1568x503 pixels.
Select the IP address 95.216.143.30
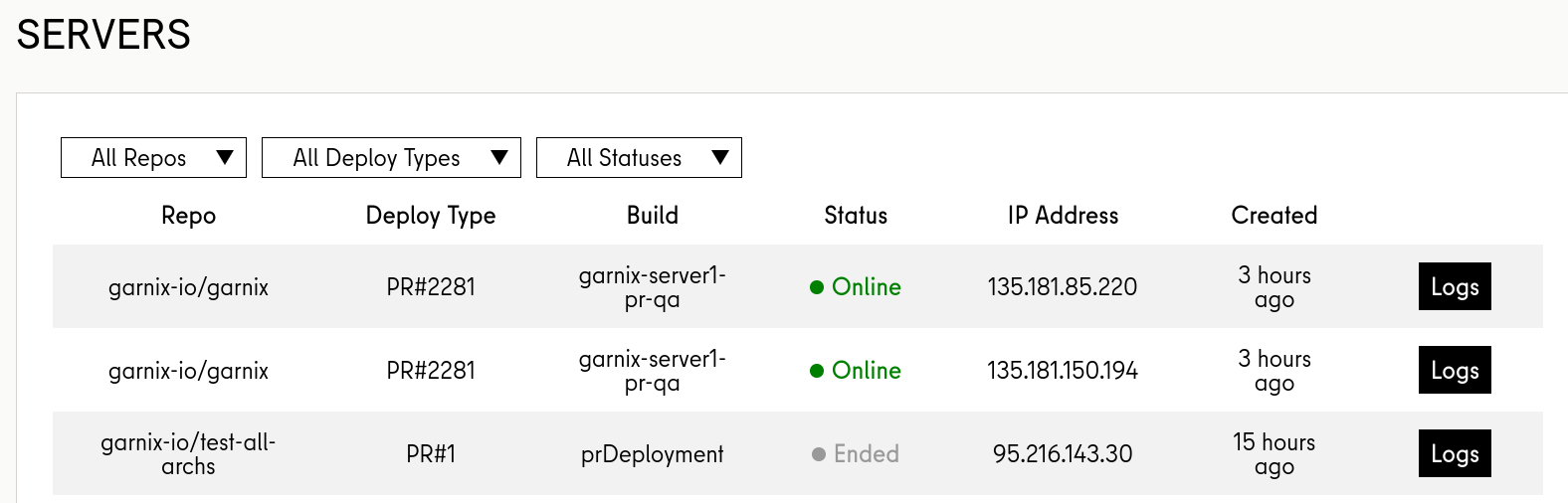pyautogui.click(x=1063, y=454)
